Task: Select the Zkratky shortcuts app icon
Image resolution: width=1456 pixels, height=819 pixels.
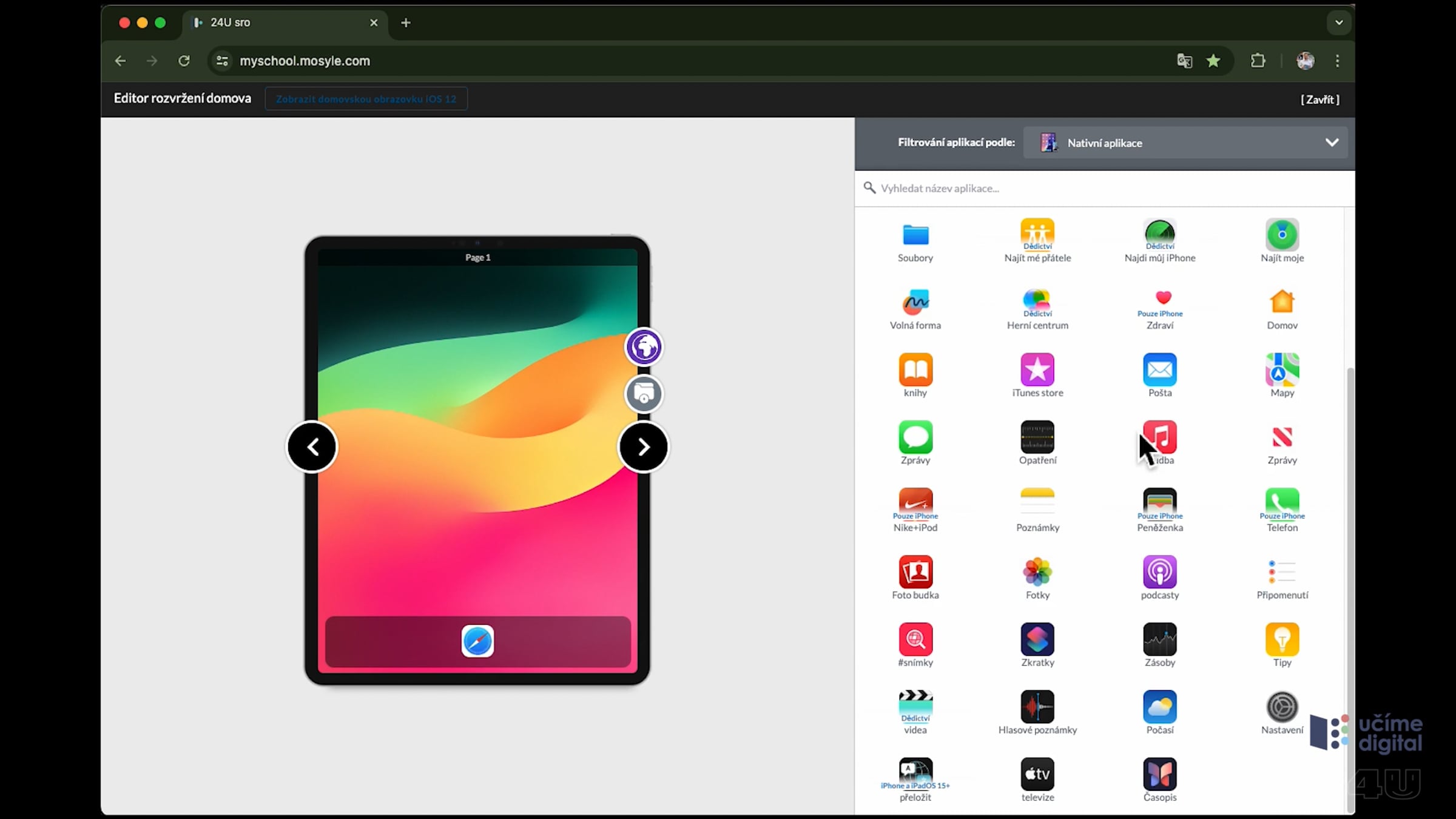Action: coord(1037,639)
